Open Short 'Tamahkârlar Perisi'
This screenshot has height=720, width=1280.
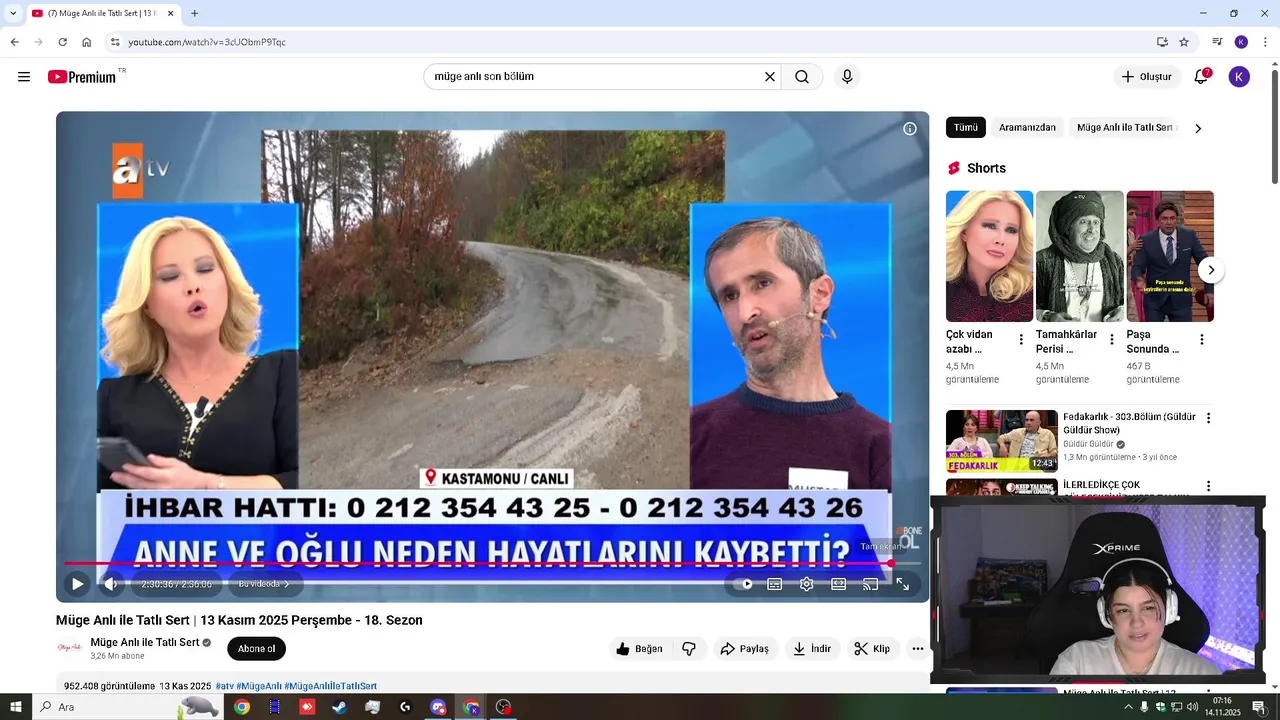(x=1080, y=256)
